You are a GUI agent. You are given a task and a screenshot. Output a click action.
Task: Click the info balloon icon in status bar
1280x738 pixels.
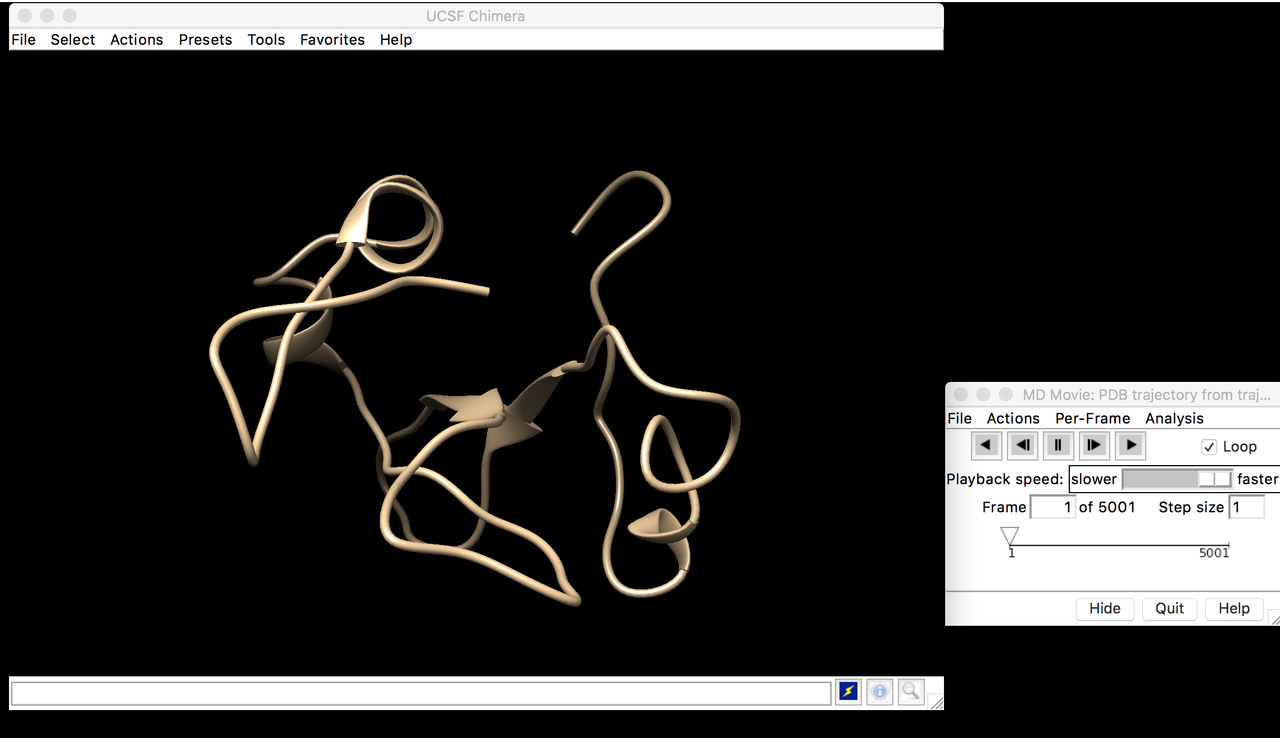[x=880, y=691]
